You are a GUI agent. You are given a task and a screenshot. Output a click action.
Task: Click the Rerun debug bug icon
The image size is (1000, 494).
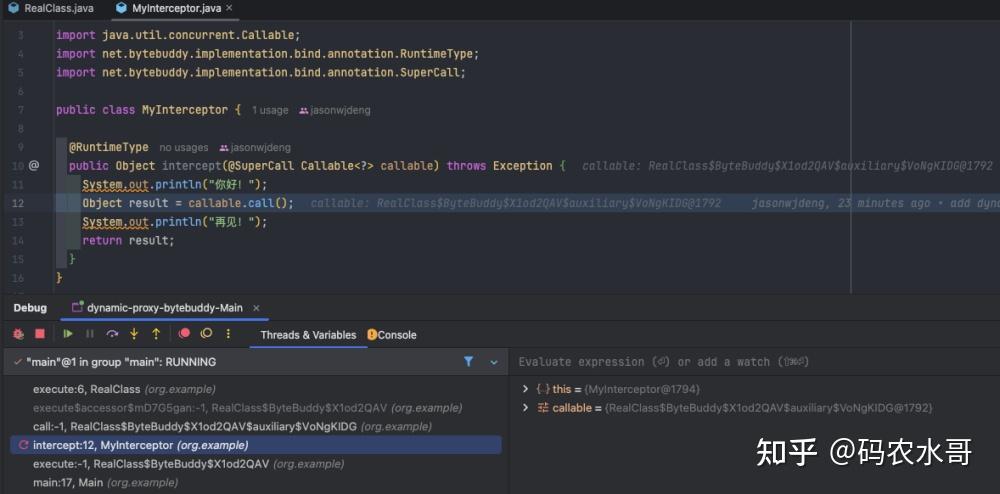tap(18, 334)
